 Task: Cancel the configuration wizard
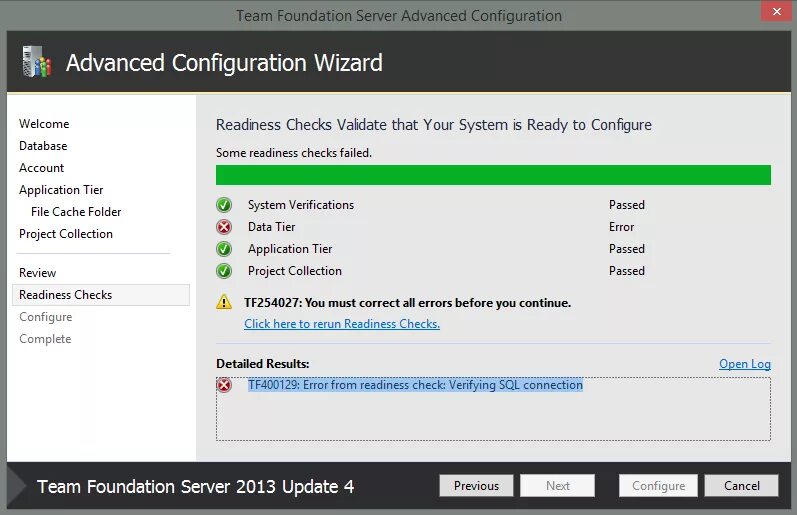click(x=742, y=486)
